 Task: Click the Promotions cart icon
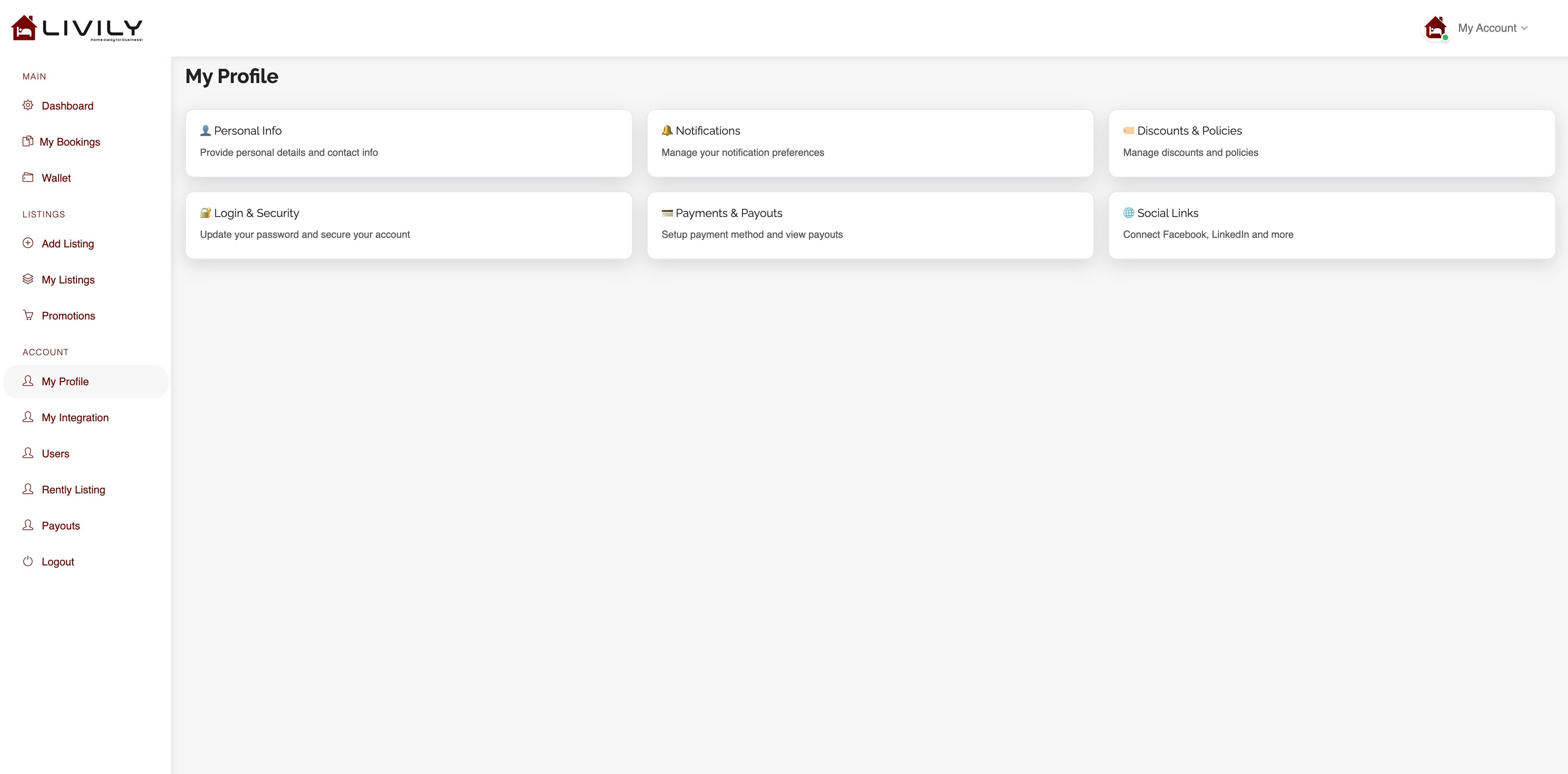pyautogui.click(x=28, y=315)
